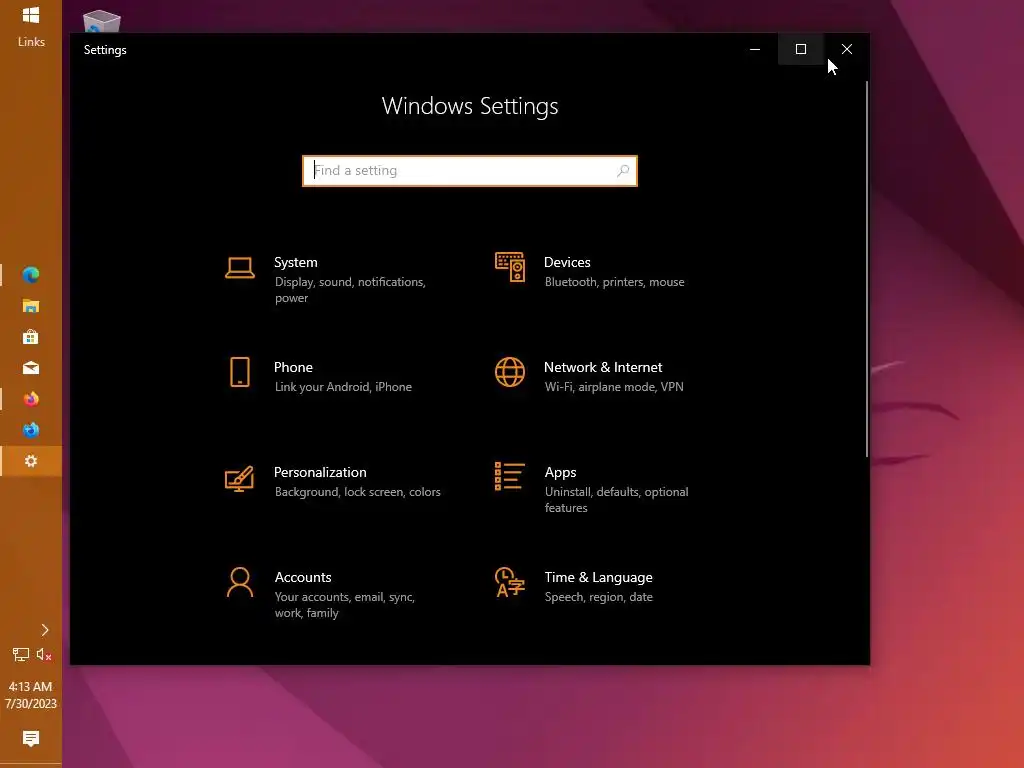
Task: Open the Personalization paintbrush icon
Action: click(x=239, y=479)
